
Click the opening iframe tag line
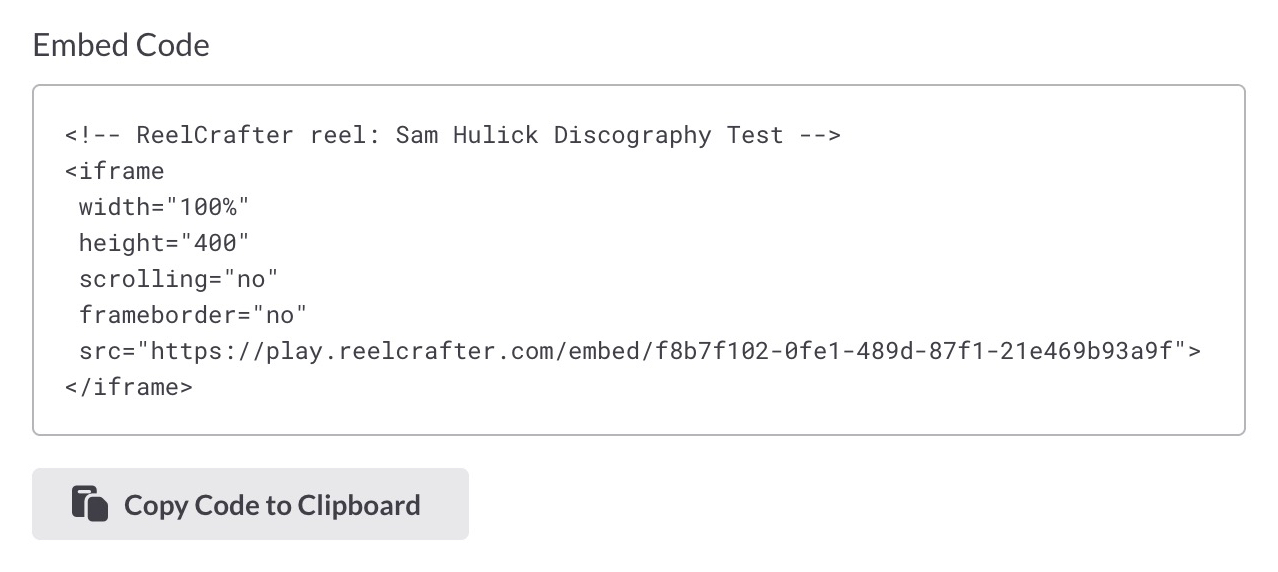pyautogui.click(x=114, y=171)
